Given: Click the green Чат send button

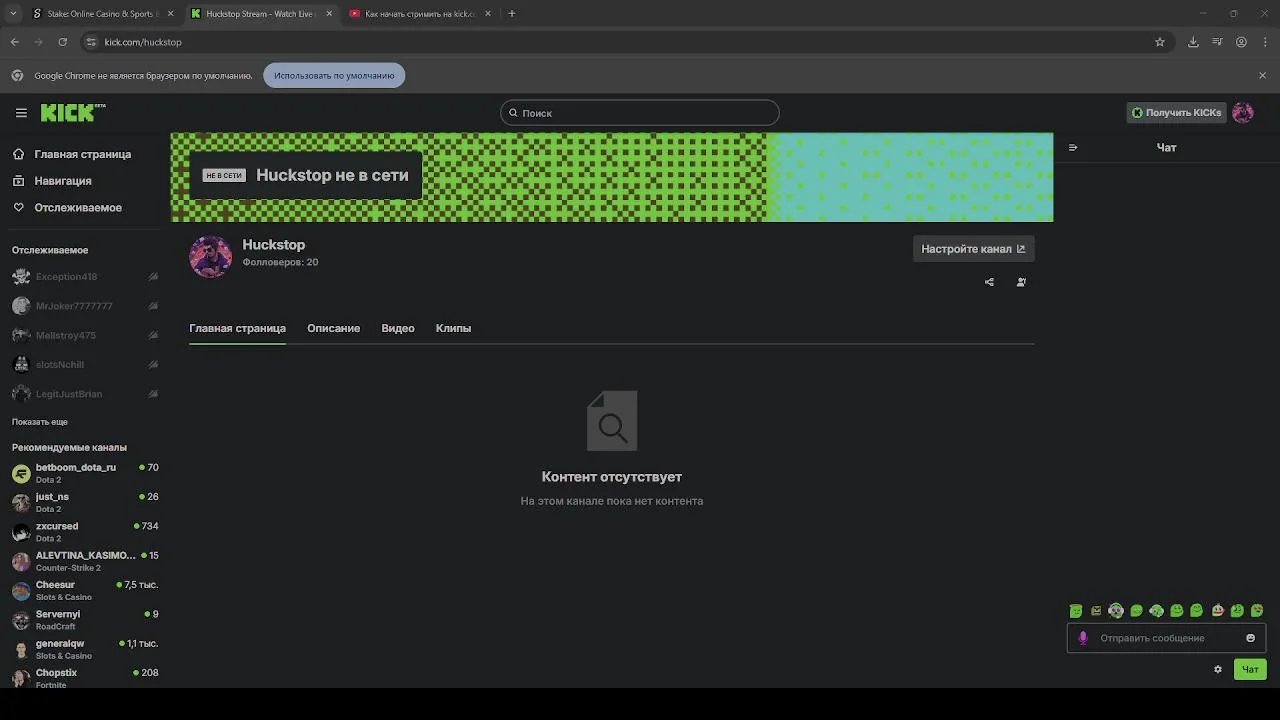Looking at the screenshot, I should [1250, 669].
